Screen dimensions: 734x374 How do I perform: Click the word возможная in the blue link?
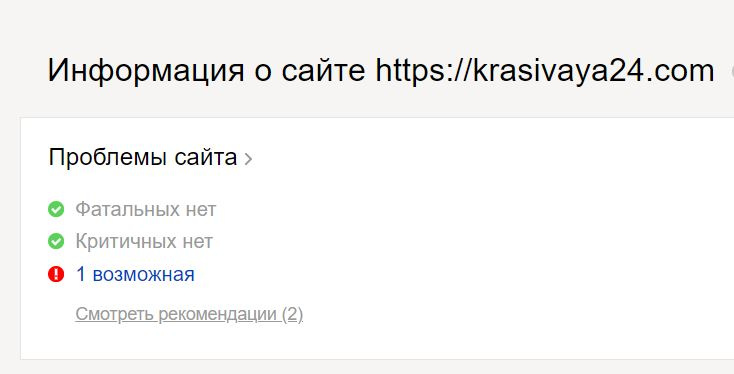(144, 274)
